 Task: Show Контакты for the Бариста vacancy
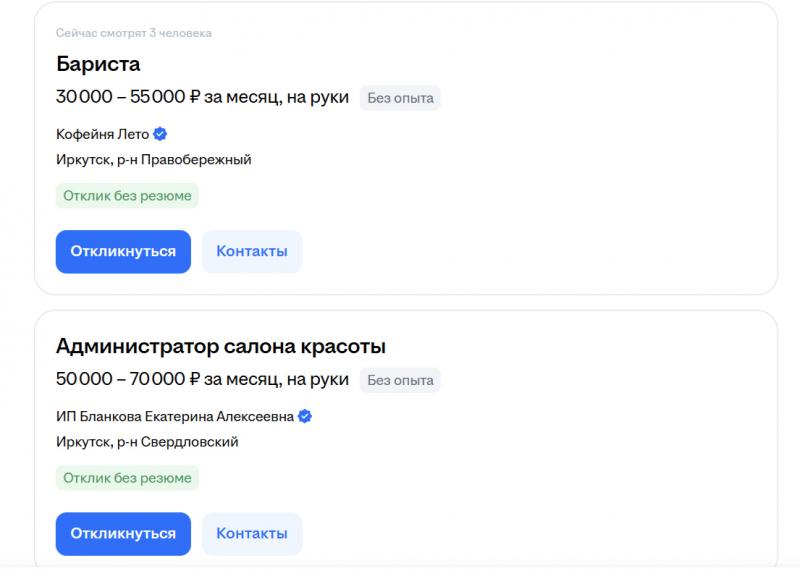pos(252,251)
